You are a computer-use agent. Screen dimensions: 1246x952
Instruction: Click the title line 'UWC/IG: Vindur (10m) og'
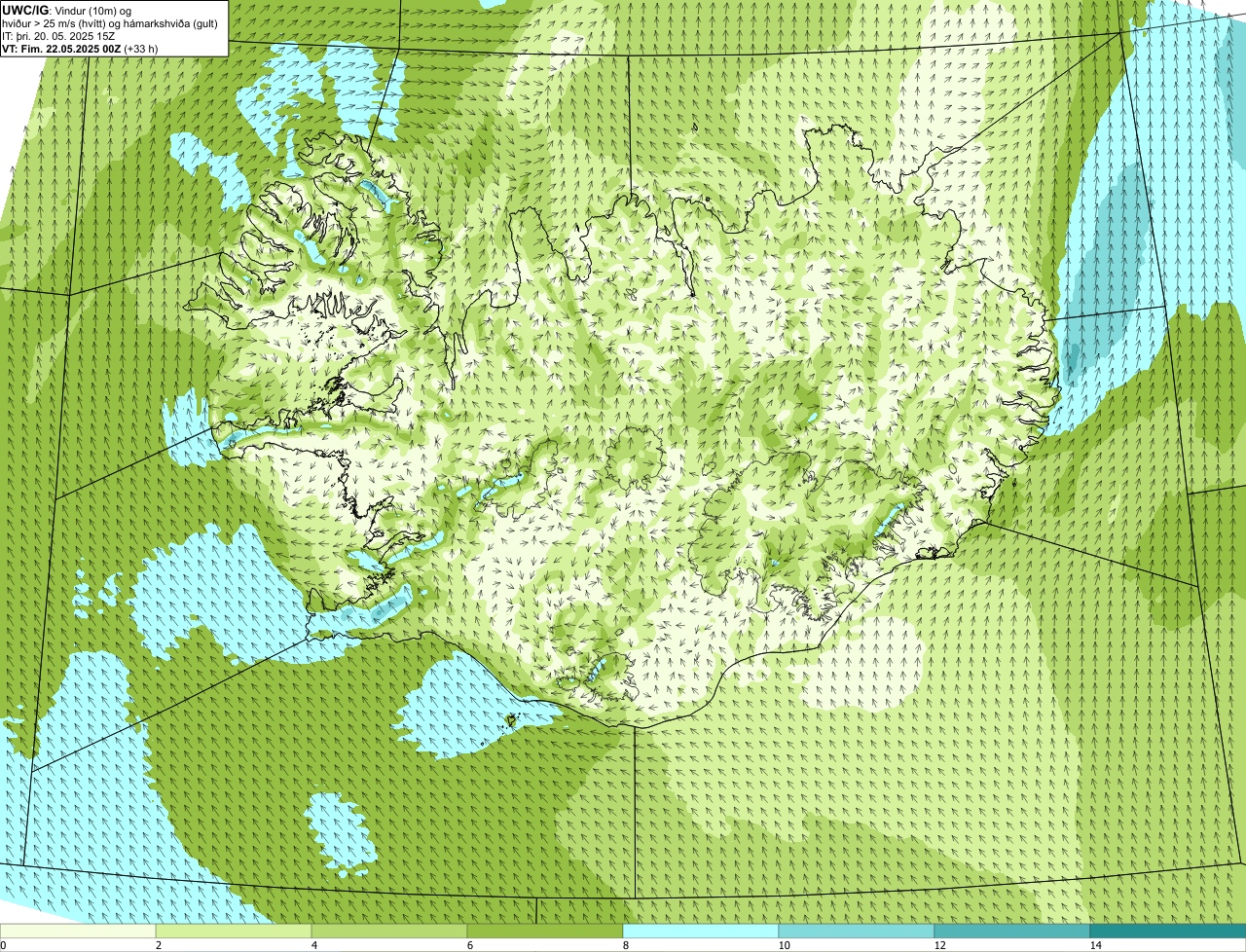[65, 10]
